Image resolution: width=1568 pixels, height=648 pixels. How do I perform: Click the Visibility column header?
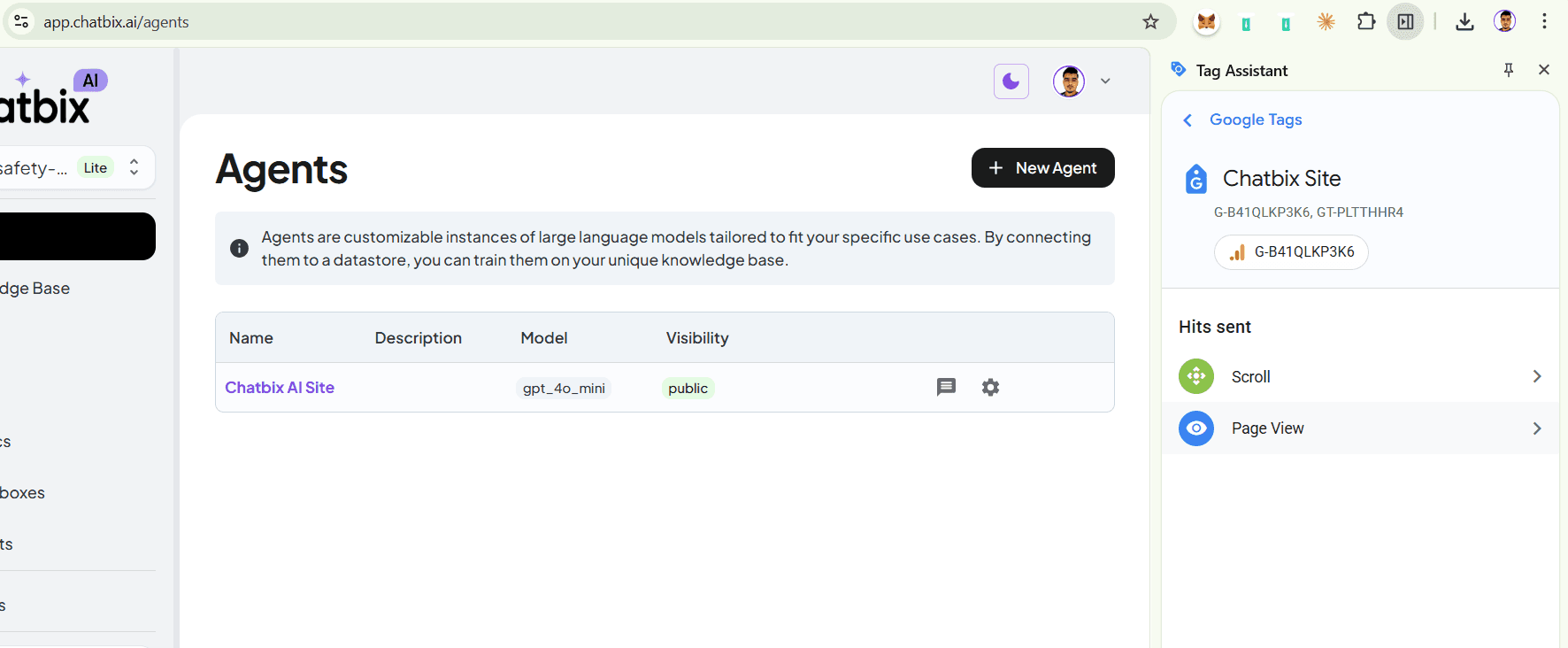697,338
